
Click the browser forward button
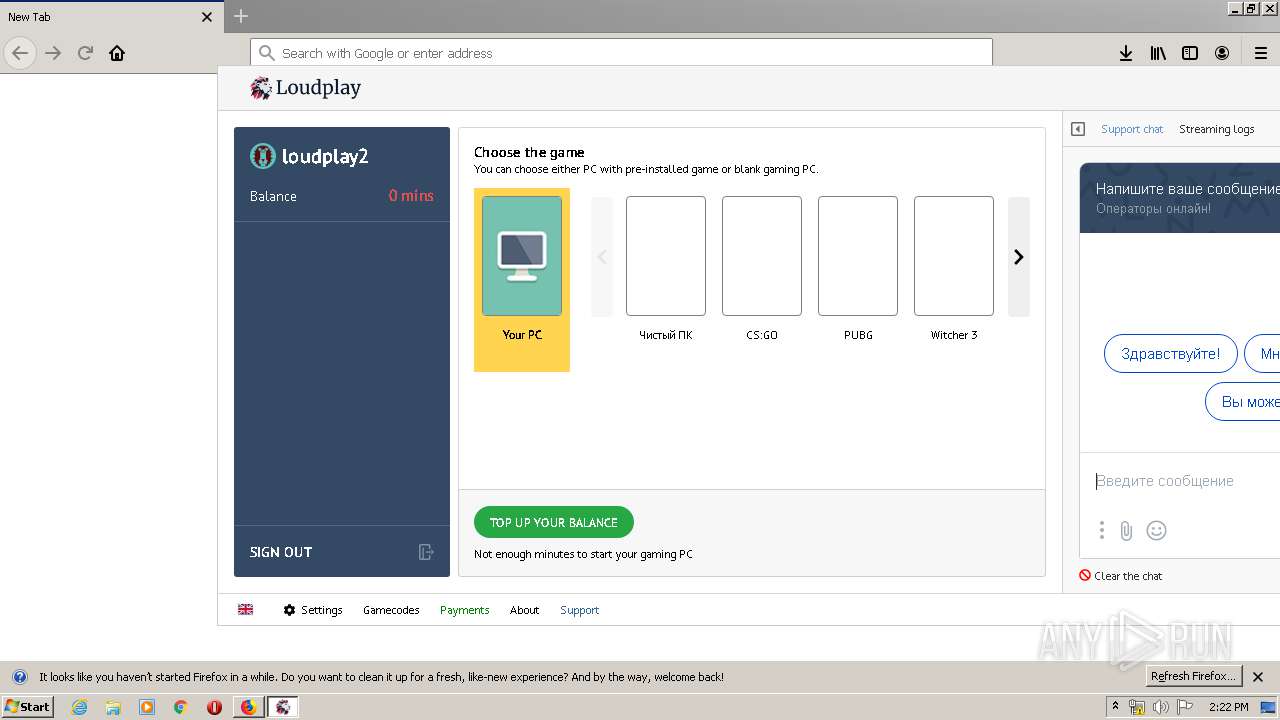pyautogui.click(x=53, y=53)
